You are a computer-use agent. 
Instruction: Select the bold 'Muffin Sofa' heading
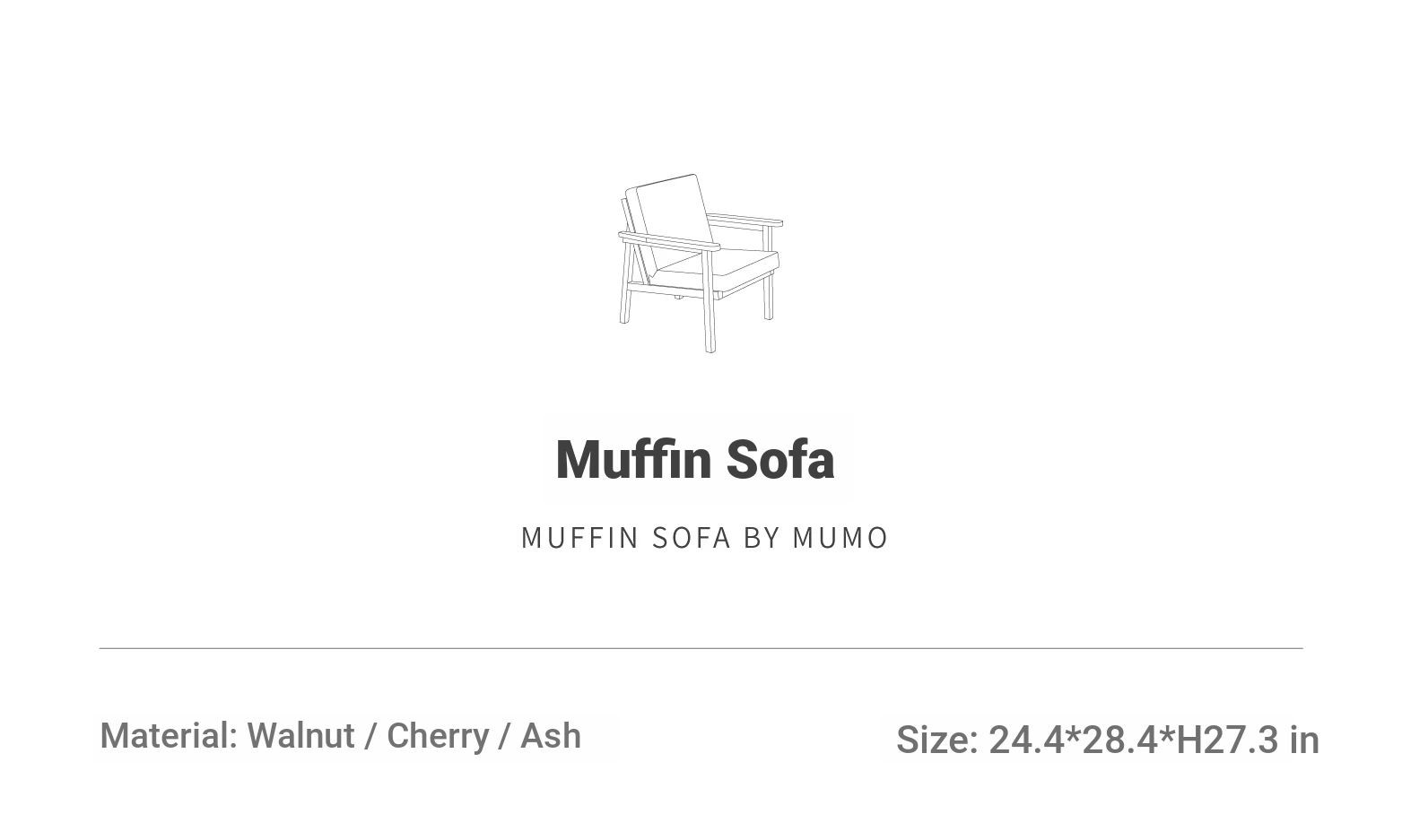pos(695,460)
